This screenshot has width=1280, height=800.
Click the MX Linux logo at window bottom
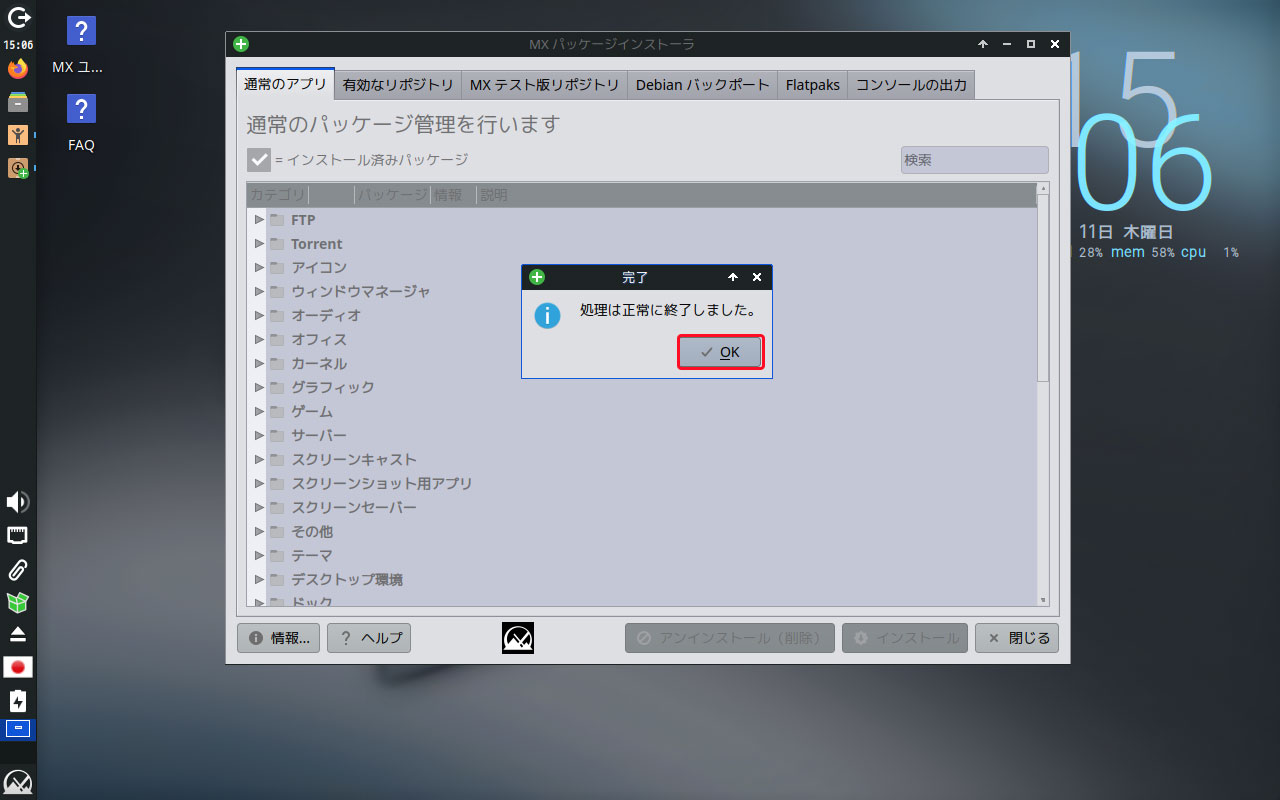point(518,638)
